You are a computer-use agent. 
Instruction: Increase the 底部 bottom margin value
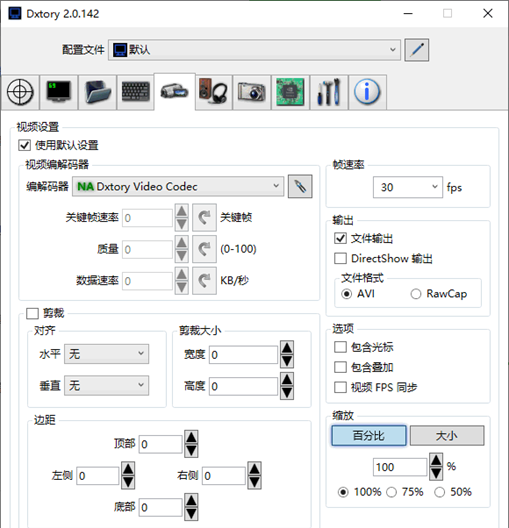[x=191, y=500]
